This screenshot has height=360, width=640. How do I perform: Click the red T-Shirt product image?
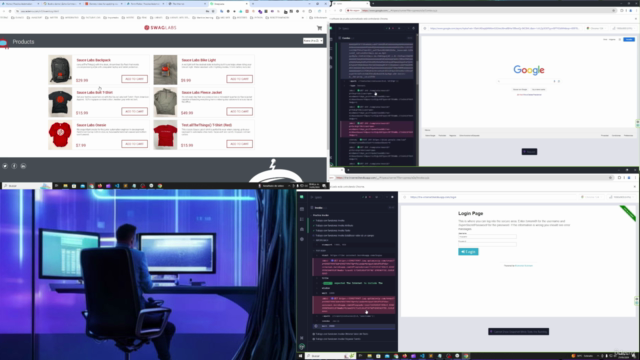(x=165, y=135)
